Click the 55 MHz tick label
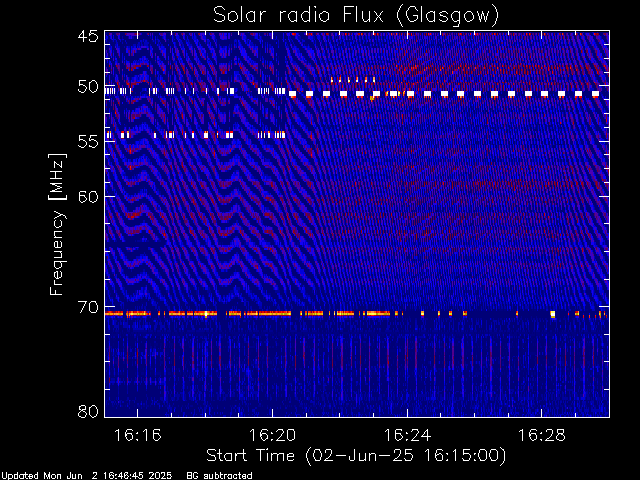 [88, 142]
